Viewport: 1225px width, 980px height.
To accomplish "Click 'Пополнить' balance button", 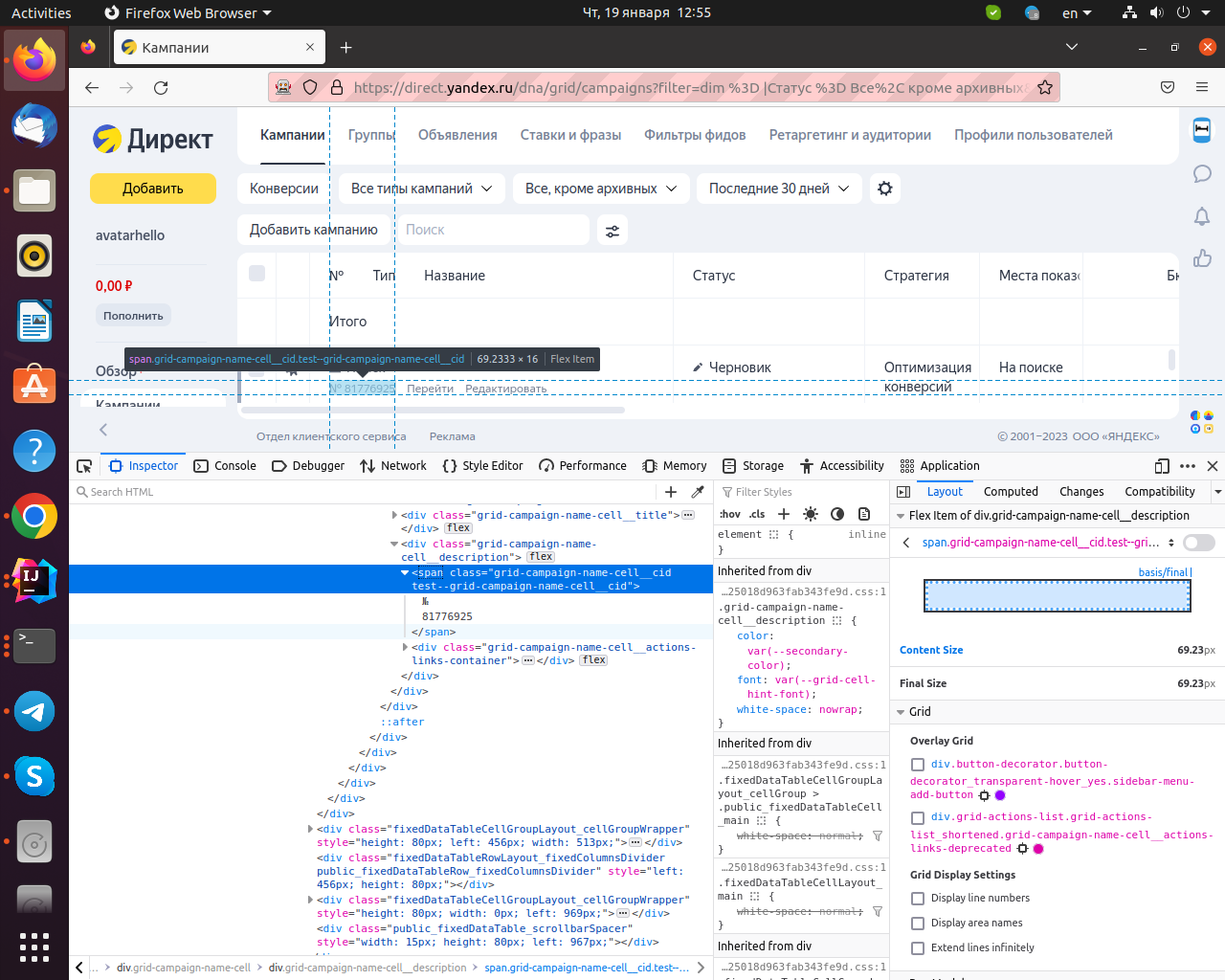I will 133,316.
